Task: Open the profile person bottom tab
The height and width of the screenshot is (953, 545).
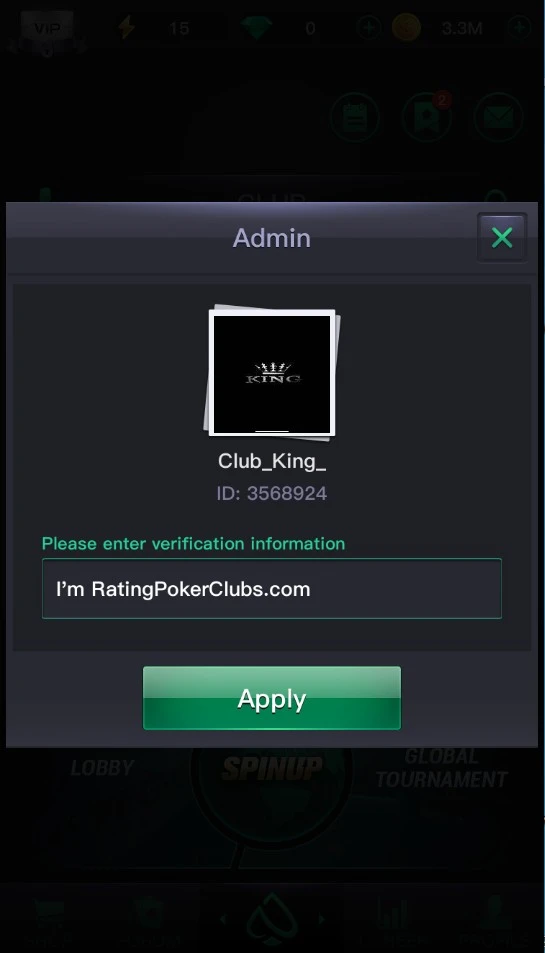Action: [x=493, y=921]
